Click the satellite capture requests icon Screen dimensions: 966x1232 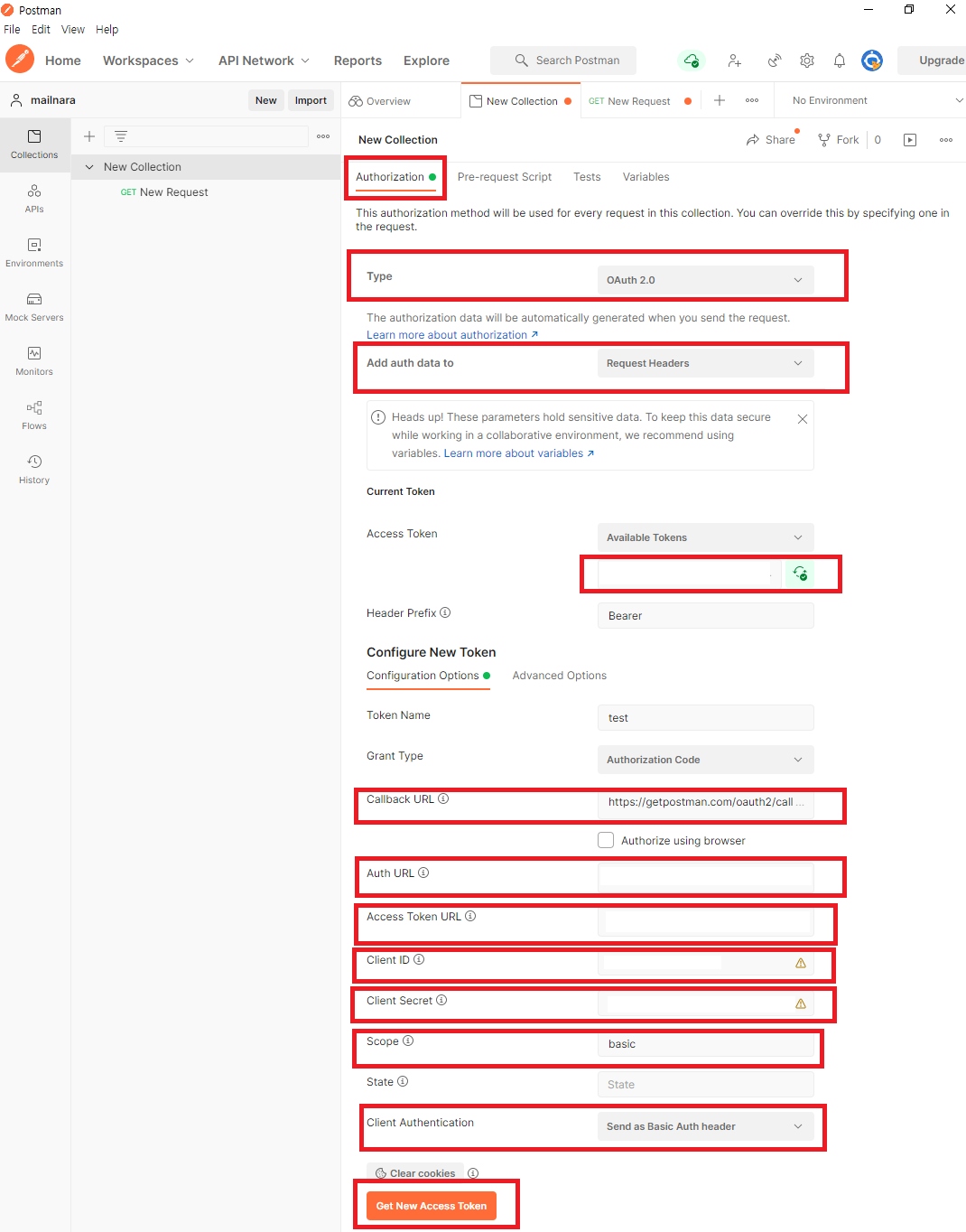775,61
